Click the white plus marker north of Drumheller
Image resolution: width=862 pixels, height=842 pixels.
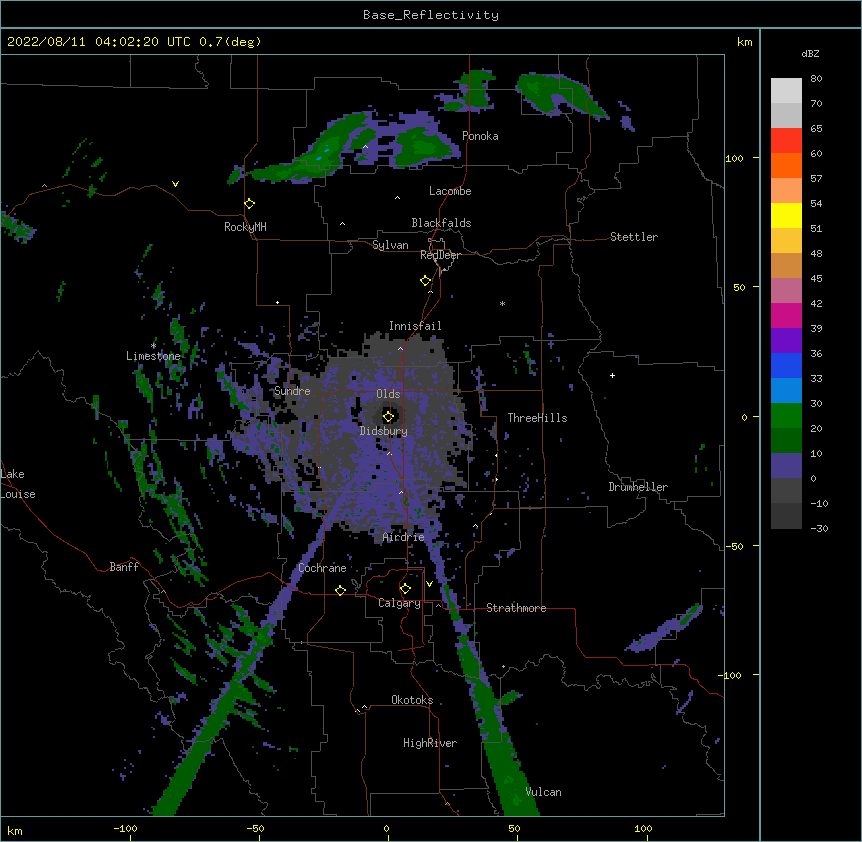pos(612,375)
